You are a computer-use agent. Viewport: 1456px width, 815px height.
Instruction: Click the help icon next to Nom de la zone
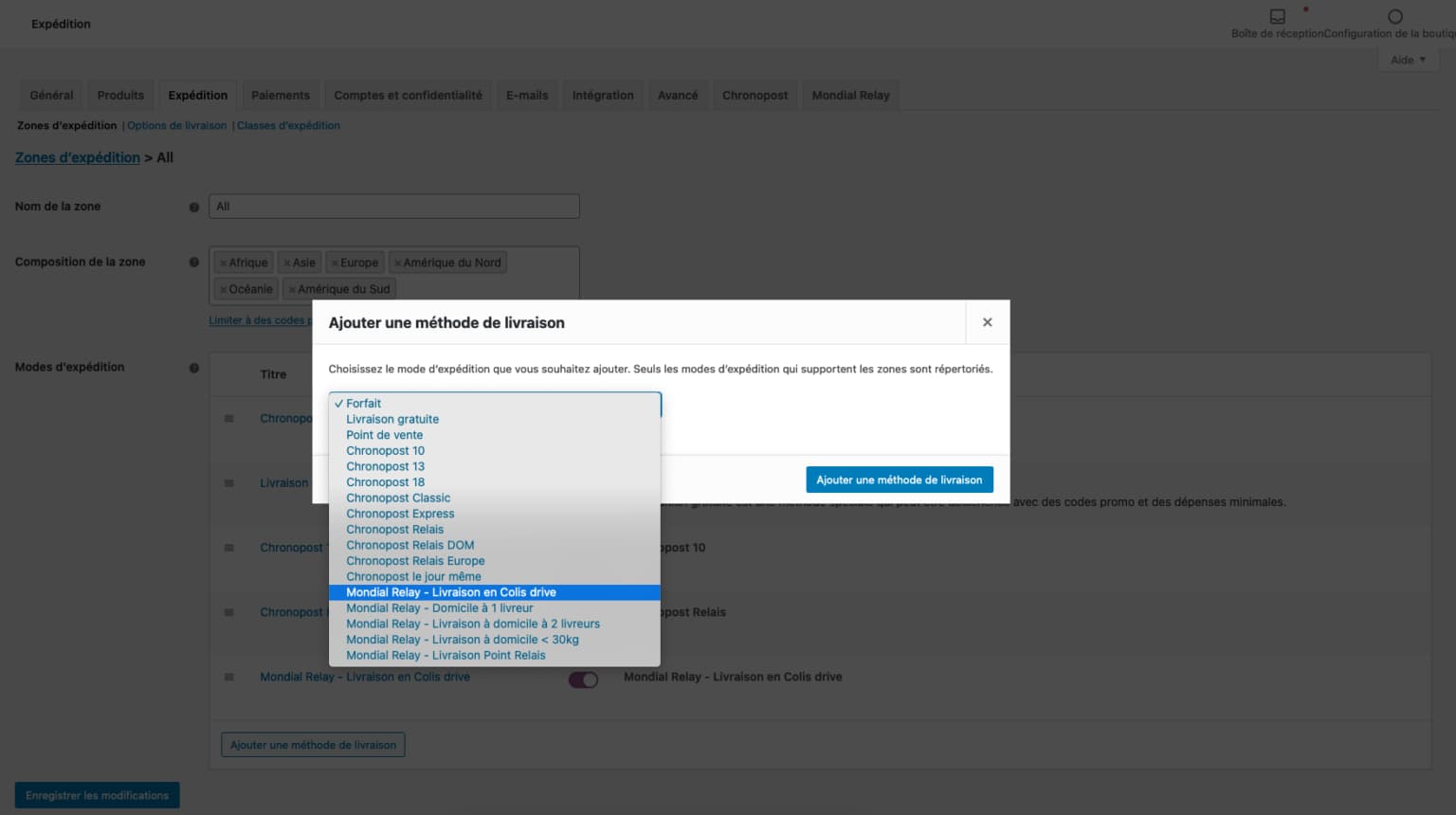coord(194,207)
